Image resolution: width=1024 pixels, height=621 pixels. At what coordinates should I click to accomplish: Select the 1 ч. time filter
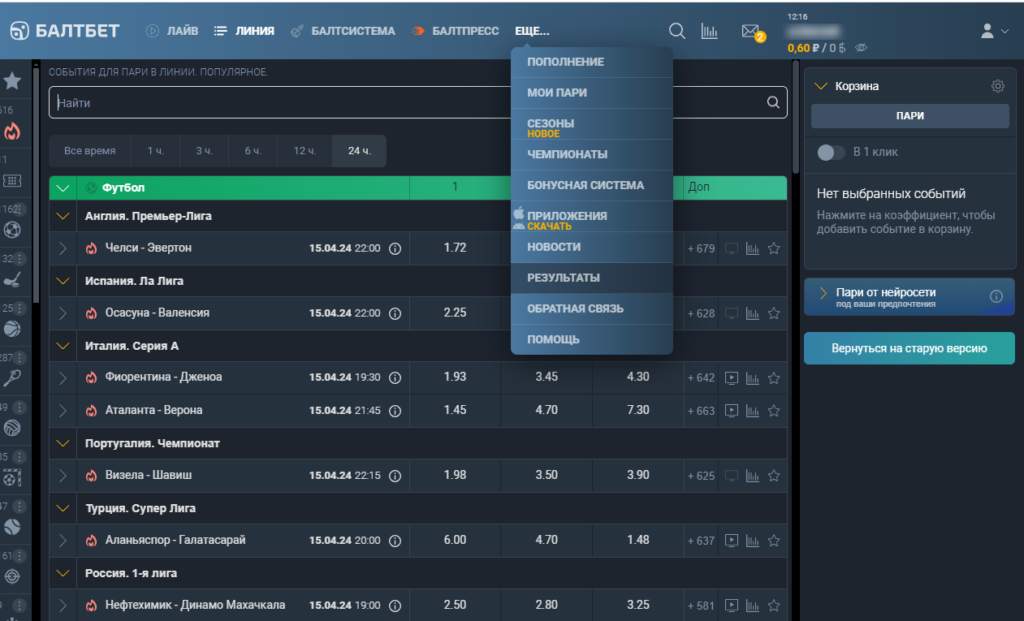tap(155, 151)
